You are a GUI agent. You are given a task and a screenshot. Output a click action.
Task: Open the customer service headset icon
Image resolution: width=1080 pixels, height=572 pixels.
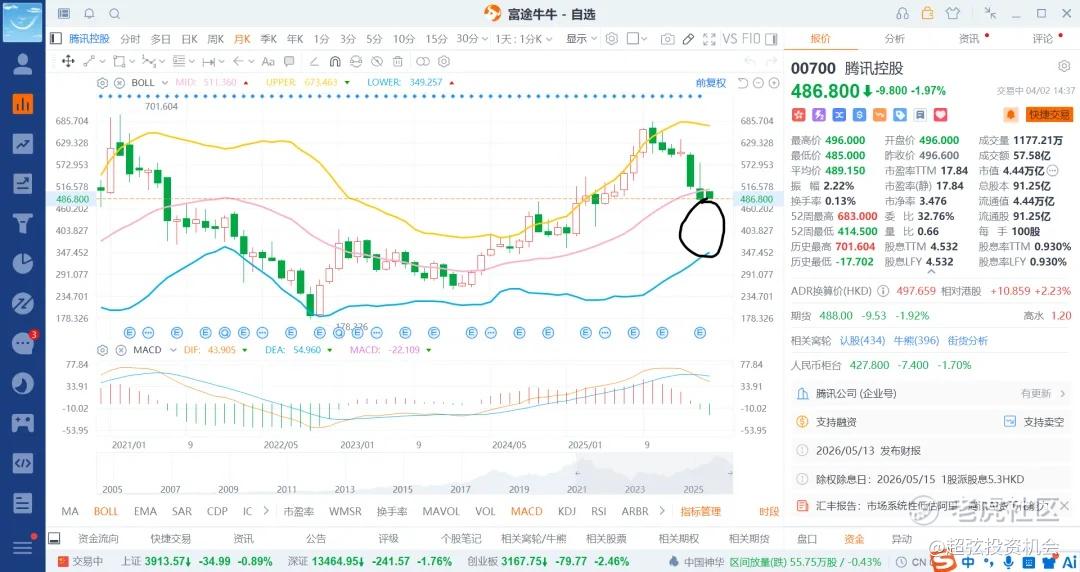pyautogui.click(x=903, y=13)
